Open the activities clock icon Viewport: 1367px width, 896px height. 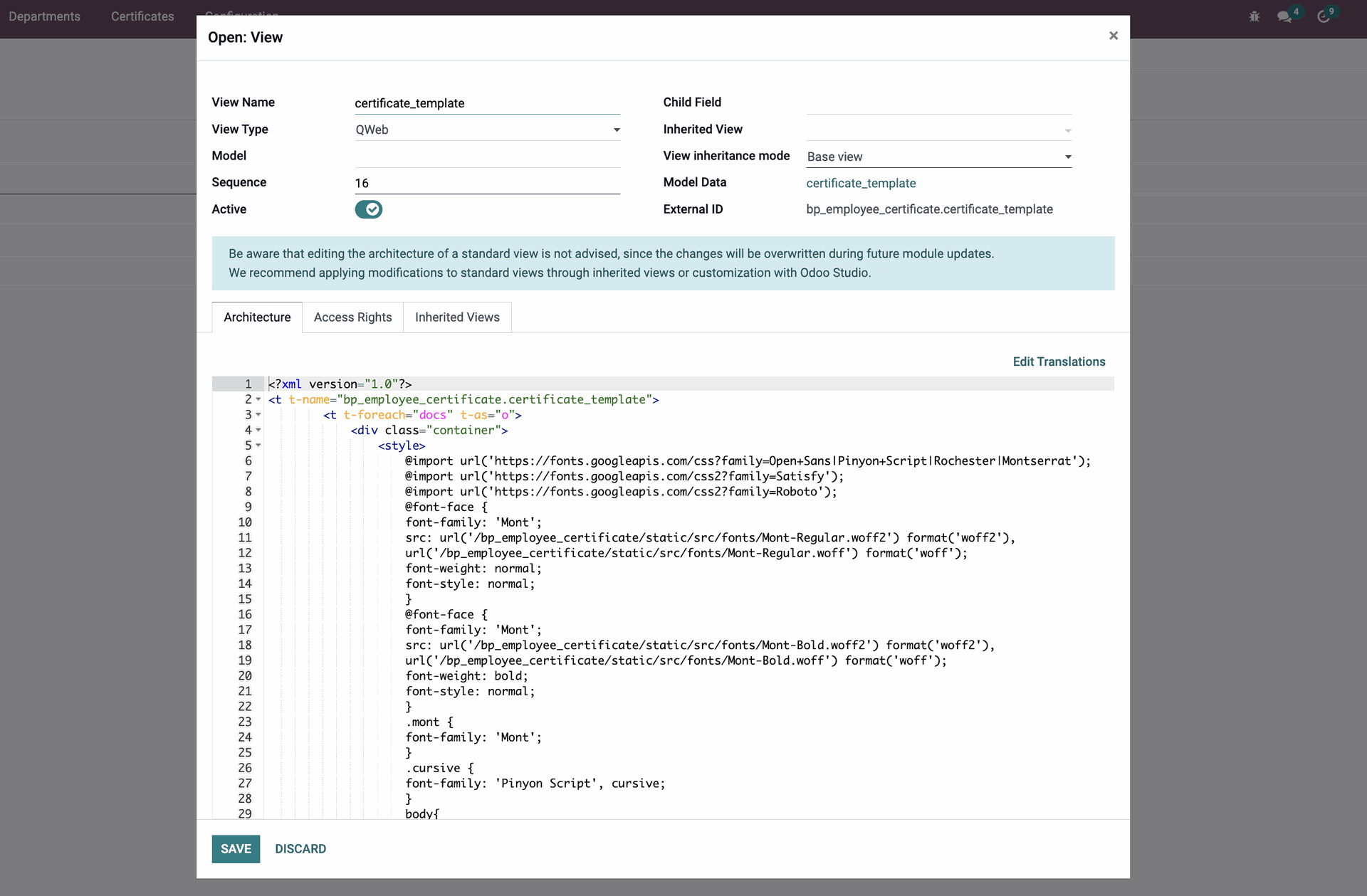pos(1324,16)
